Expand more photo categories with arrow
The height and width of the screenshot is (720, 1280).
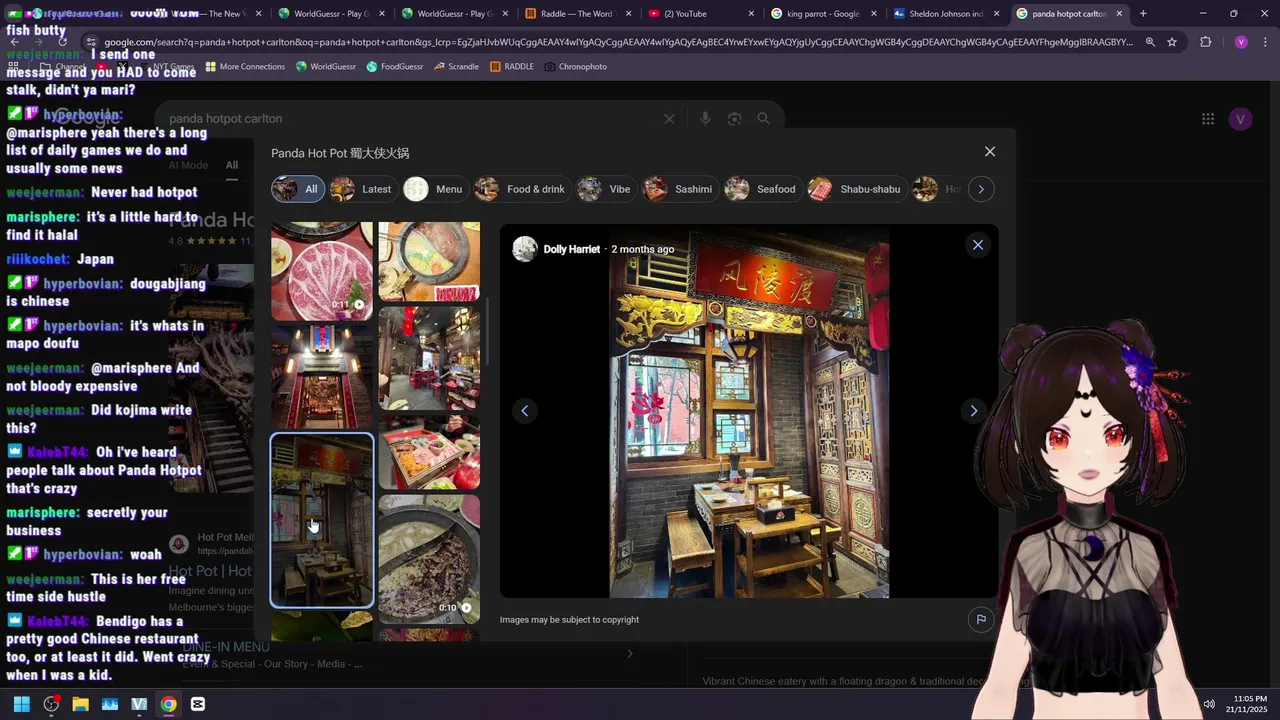click(x=981, y=189)
